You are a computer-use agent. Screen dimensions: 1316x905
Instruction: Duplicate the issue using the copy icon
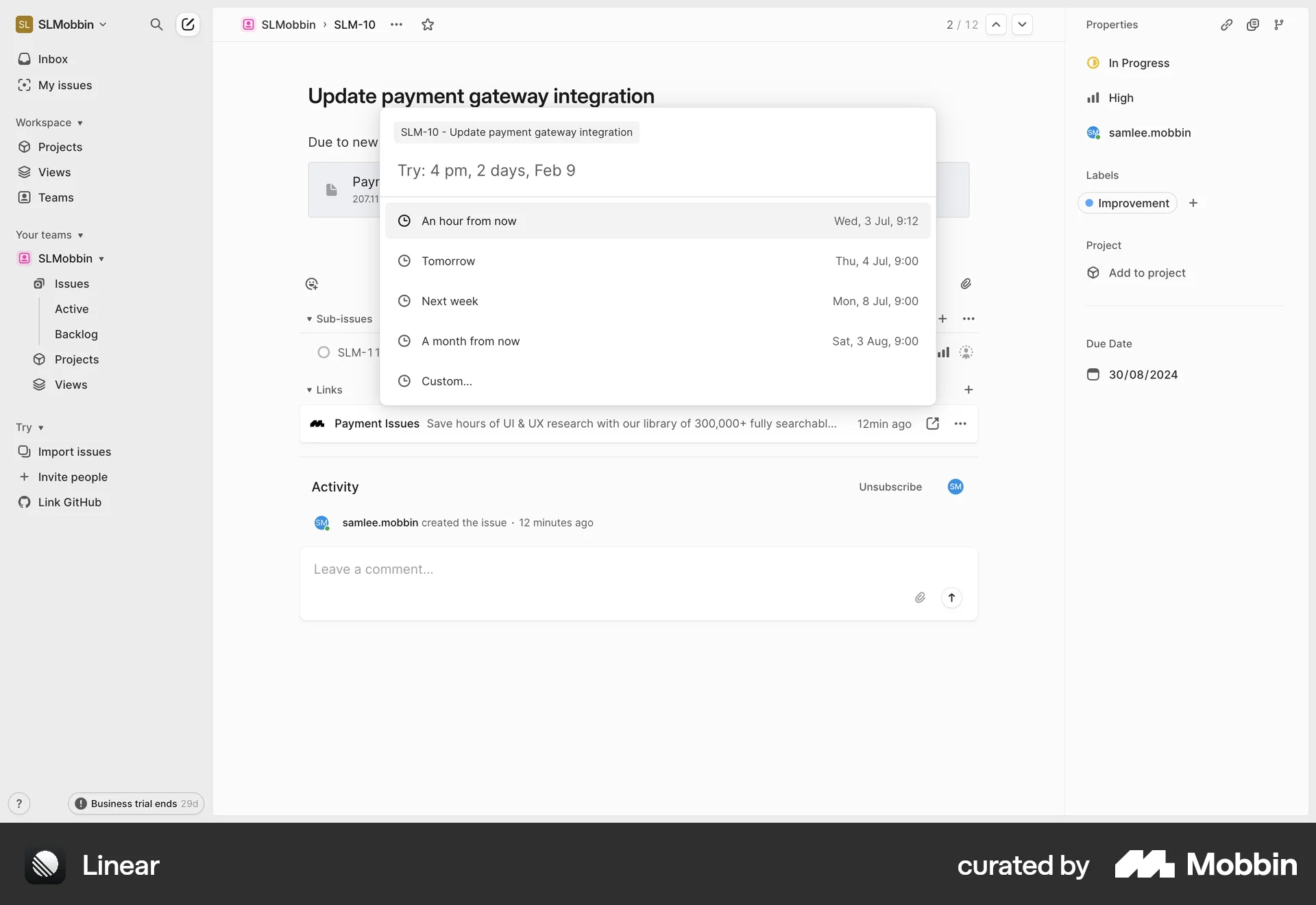1254,25
